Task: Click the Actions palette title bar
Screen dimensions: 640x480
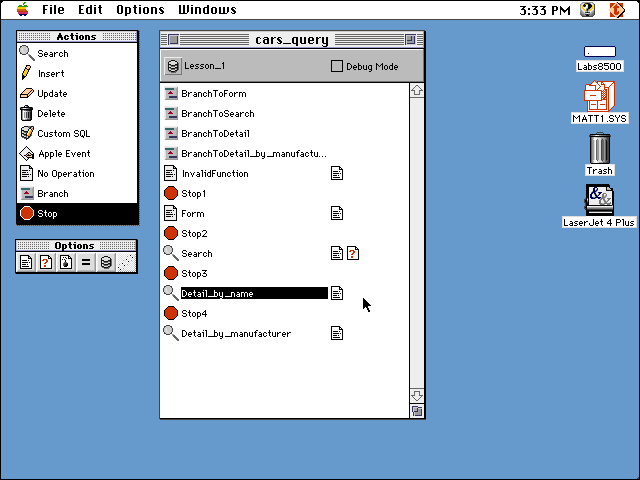Action: 77,37
